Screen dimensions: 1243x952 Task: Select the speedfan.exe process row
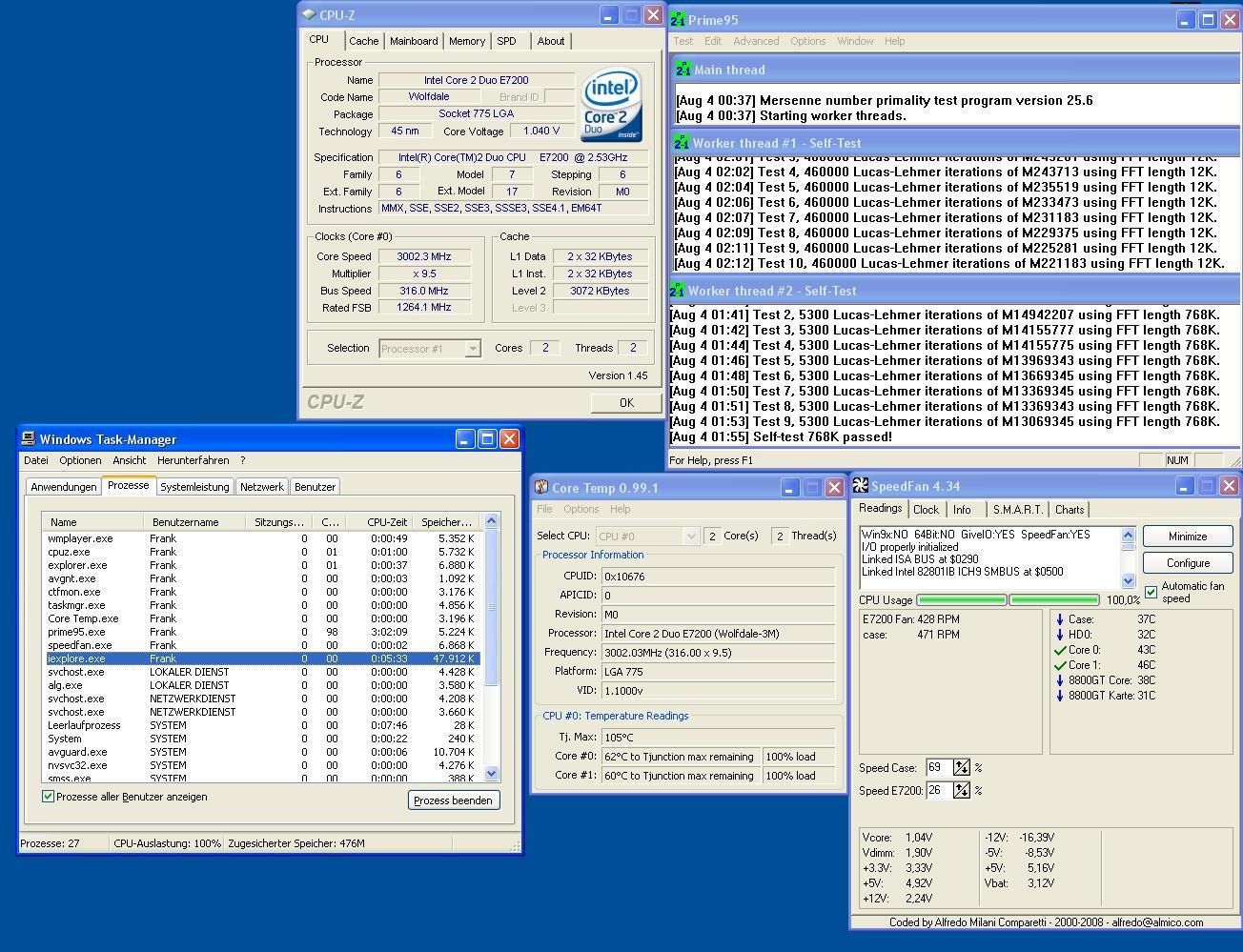pyautogui.click(x=262, y=645)
